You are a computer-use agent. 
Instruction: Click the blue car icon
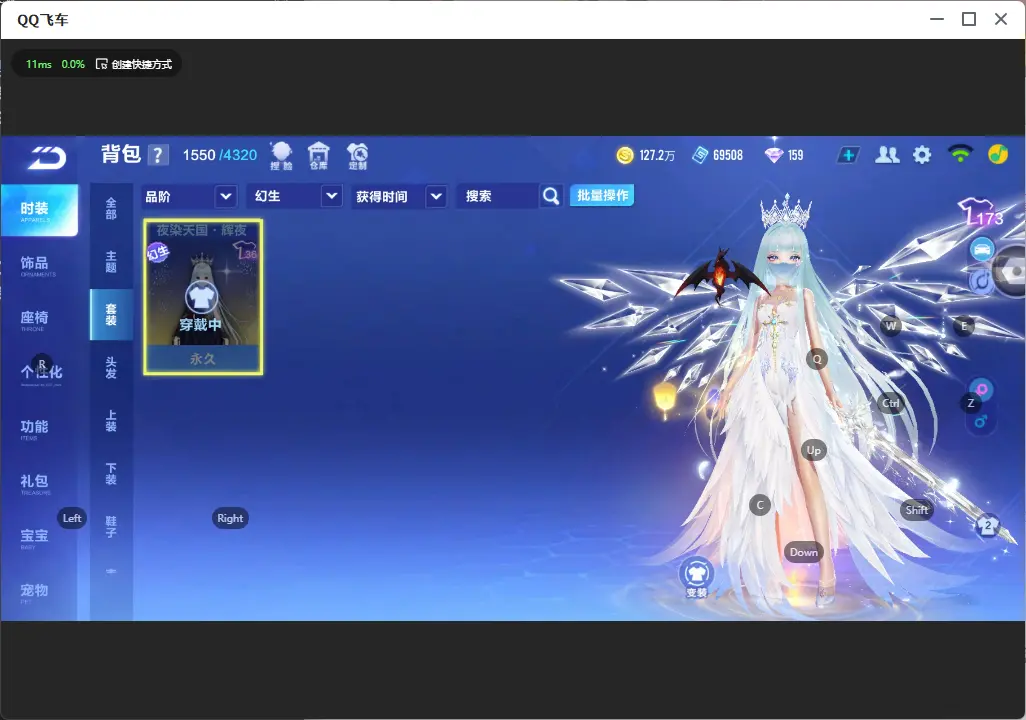pyautogui.click(x=982, y=249)
